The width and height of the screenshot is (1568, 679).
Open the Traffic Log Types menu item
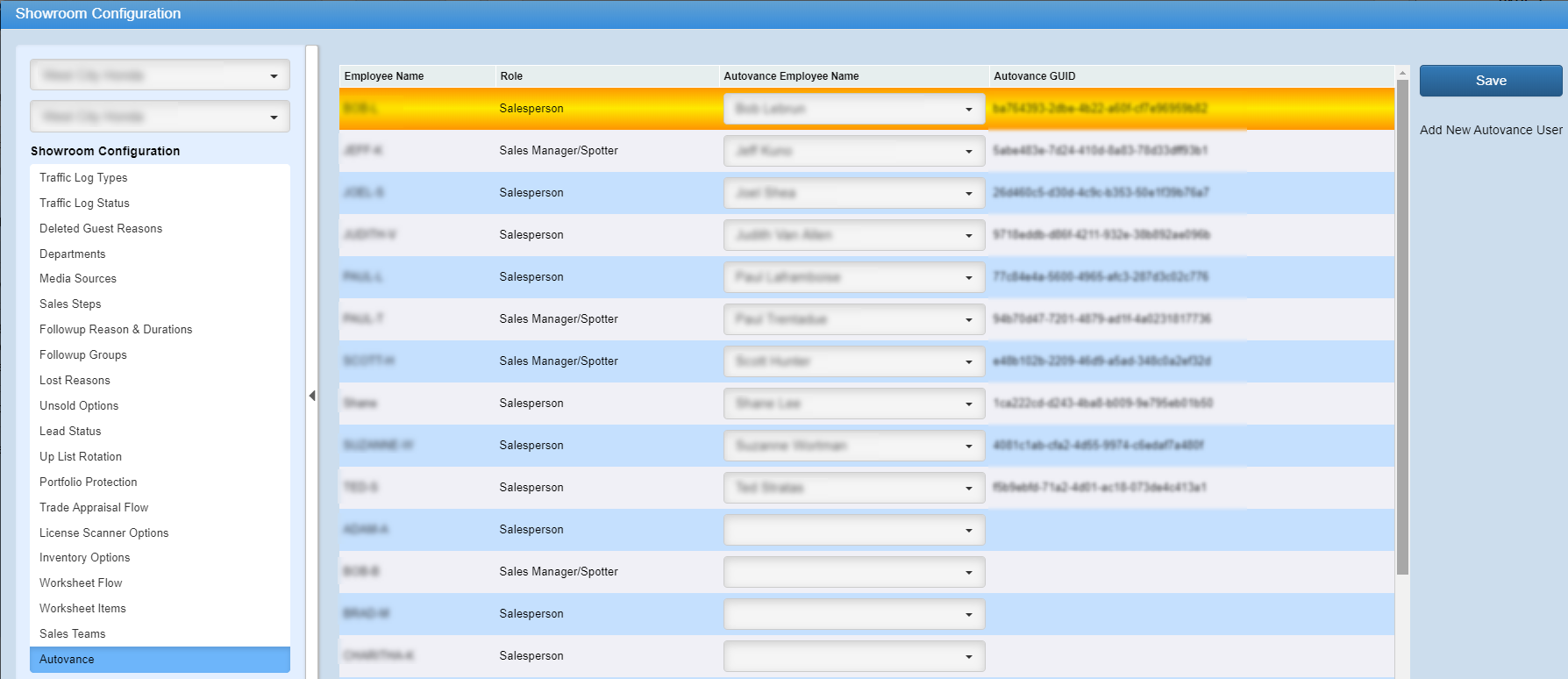tap(83, 177)
